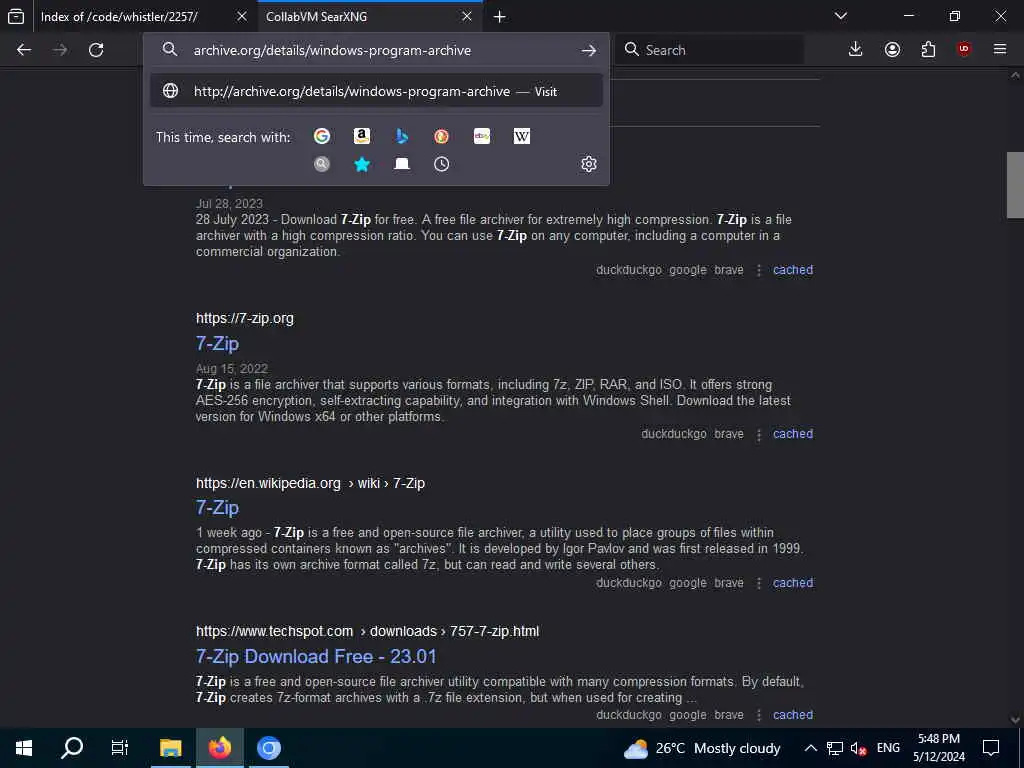Search this time with DuckDuckGo
1024x768 pixels.
[441, 136]
